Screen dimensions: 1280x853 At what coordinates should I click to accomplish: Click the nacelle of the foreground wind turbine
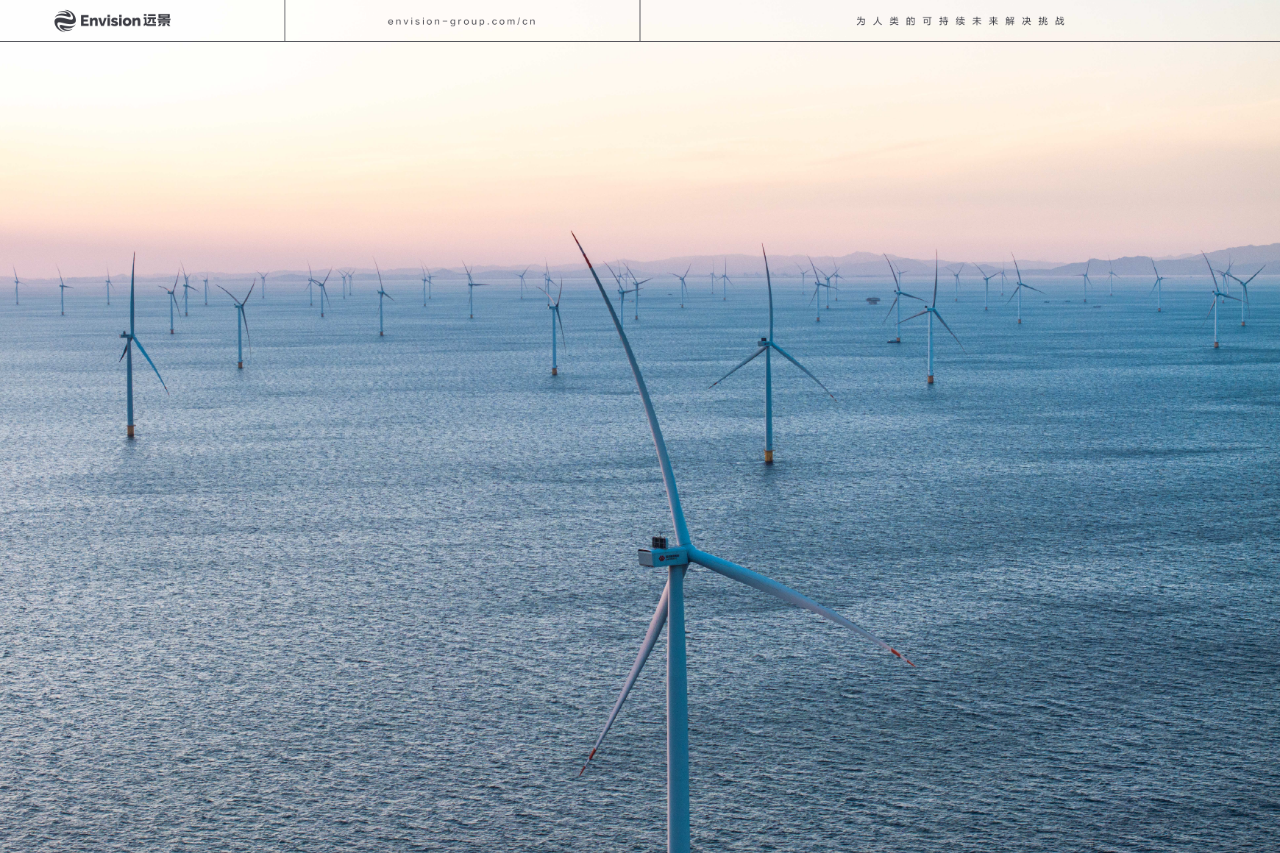coord(662,556)
